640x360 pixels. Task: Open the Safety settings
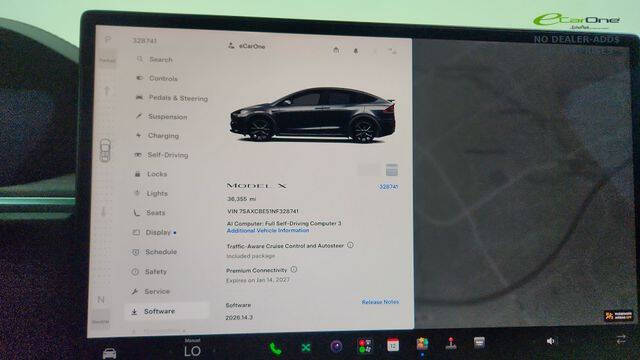point(149,271)
